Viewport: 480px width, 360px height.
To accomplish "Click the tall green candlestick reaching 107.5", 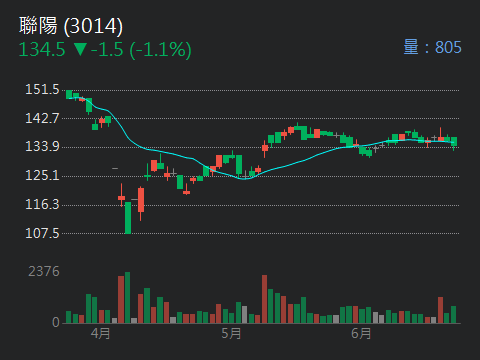I will pos(128,218).
